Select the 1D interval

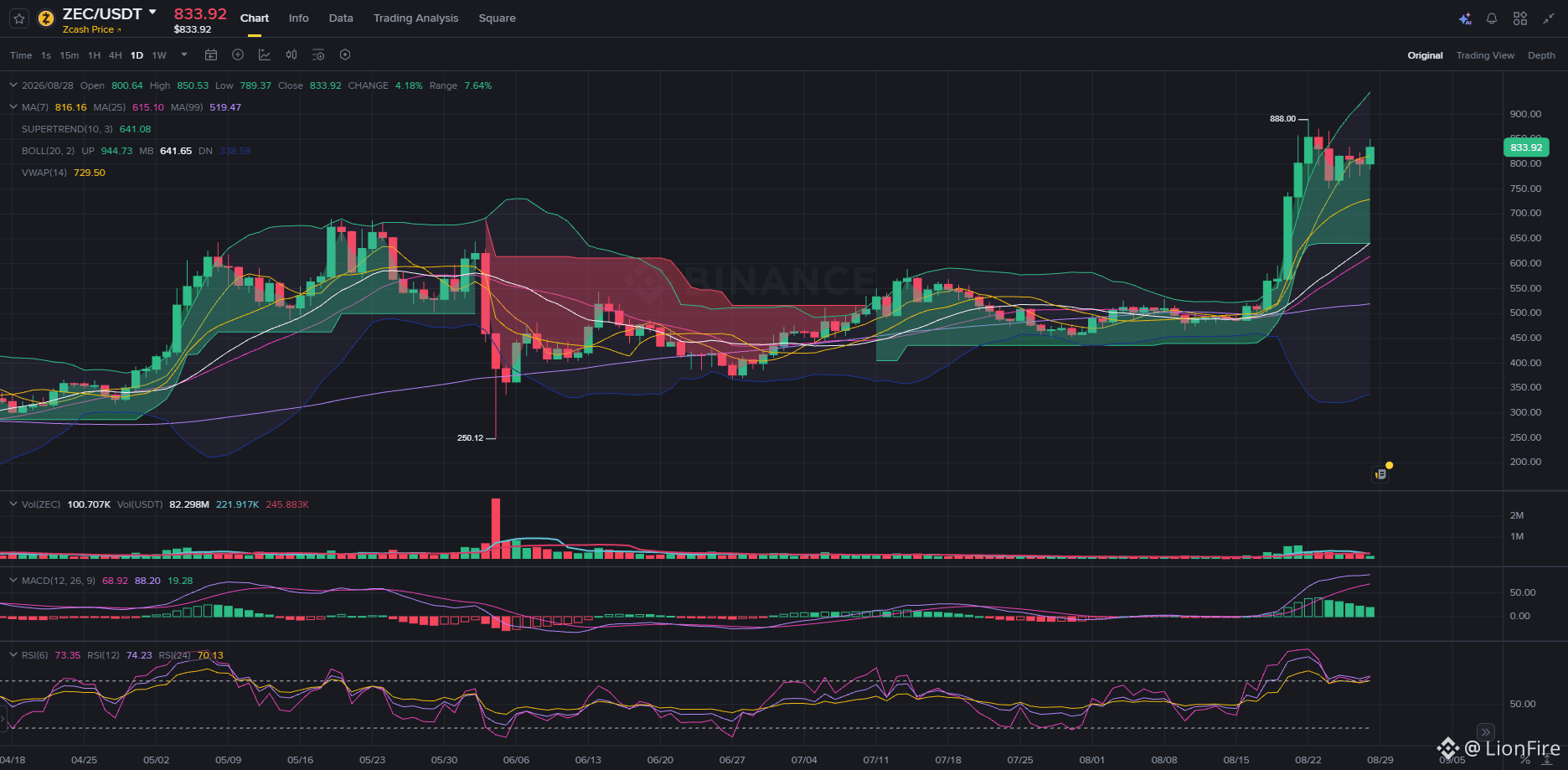137,55
